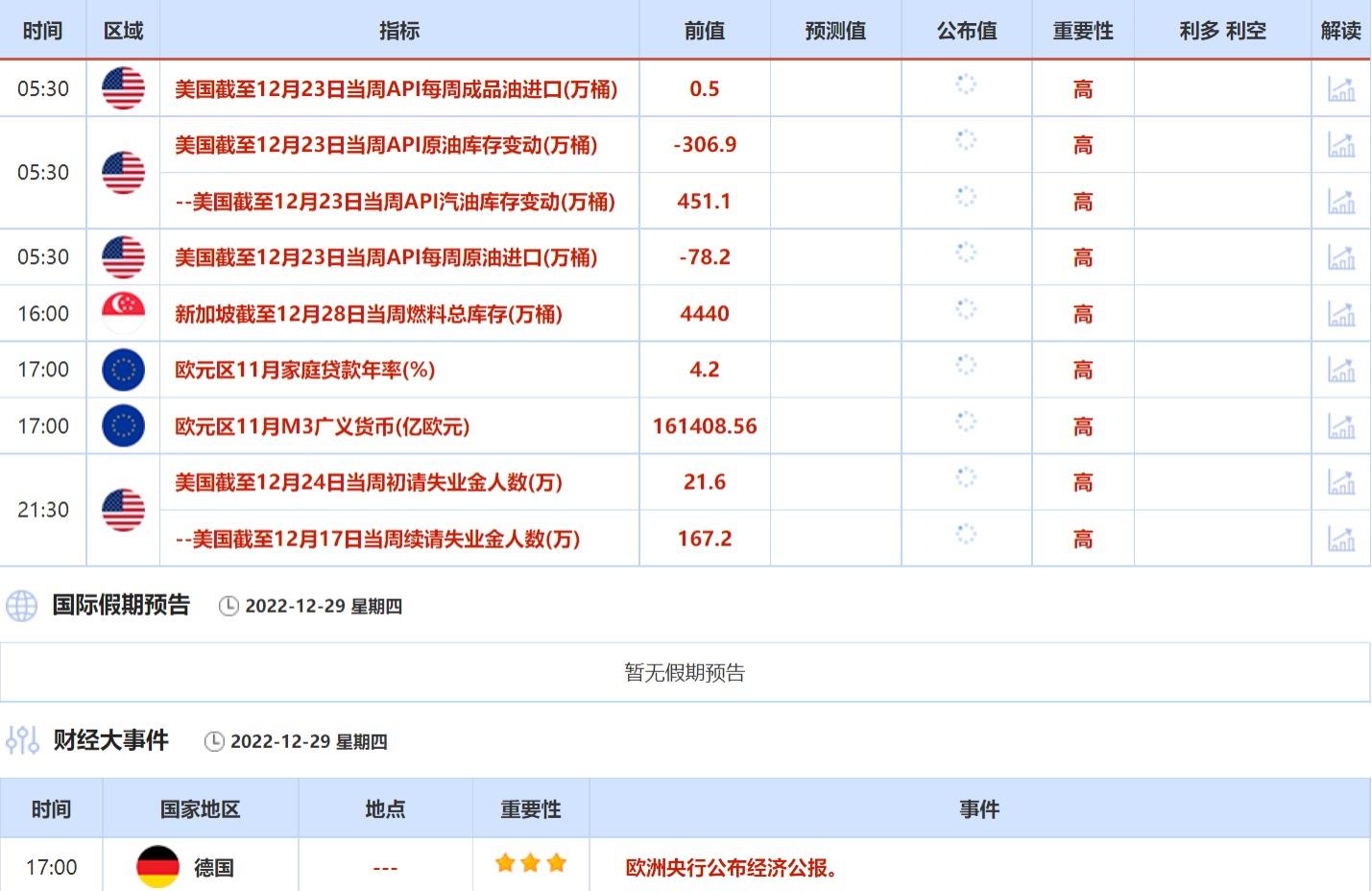Open 欧元区11月M3广义货币 indicator link
1372x891 pixels.
point(322,426)
